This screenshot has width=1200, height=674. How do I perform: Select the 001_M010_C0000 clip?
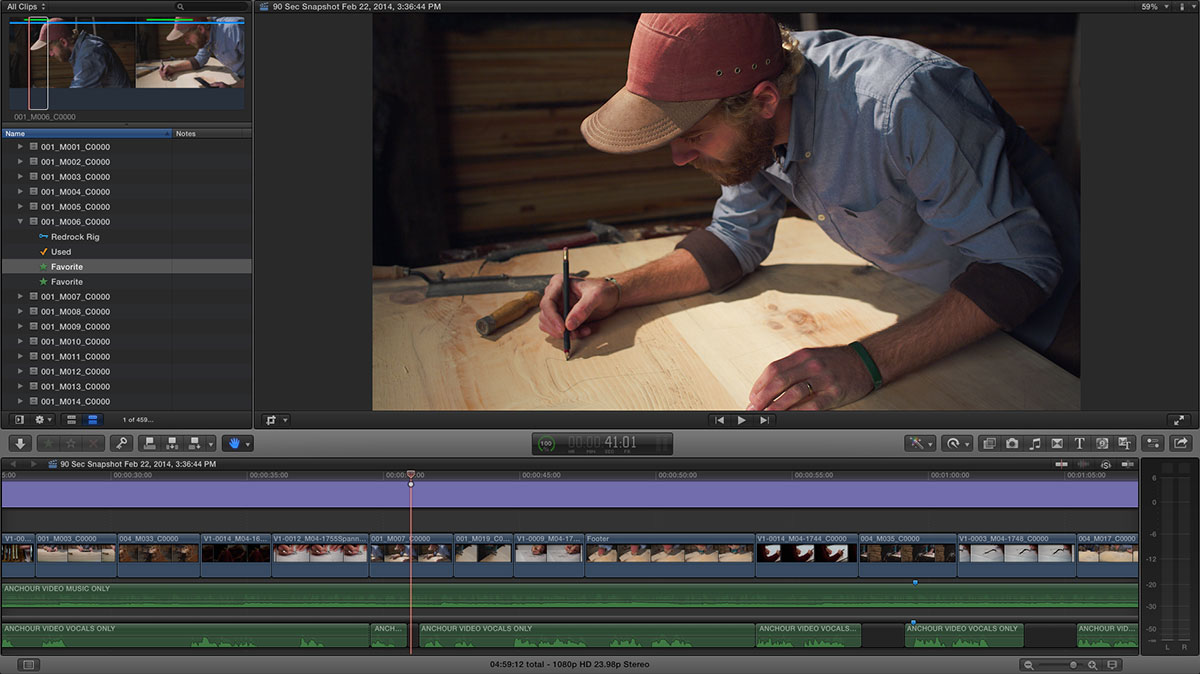pyautogui.click(x=127, y=342)
